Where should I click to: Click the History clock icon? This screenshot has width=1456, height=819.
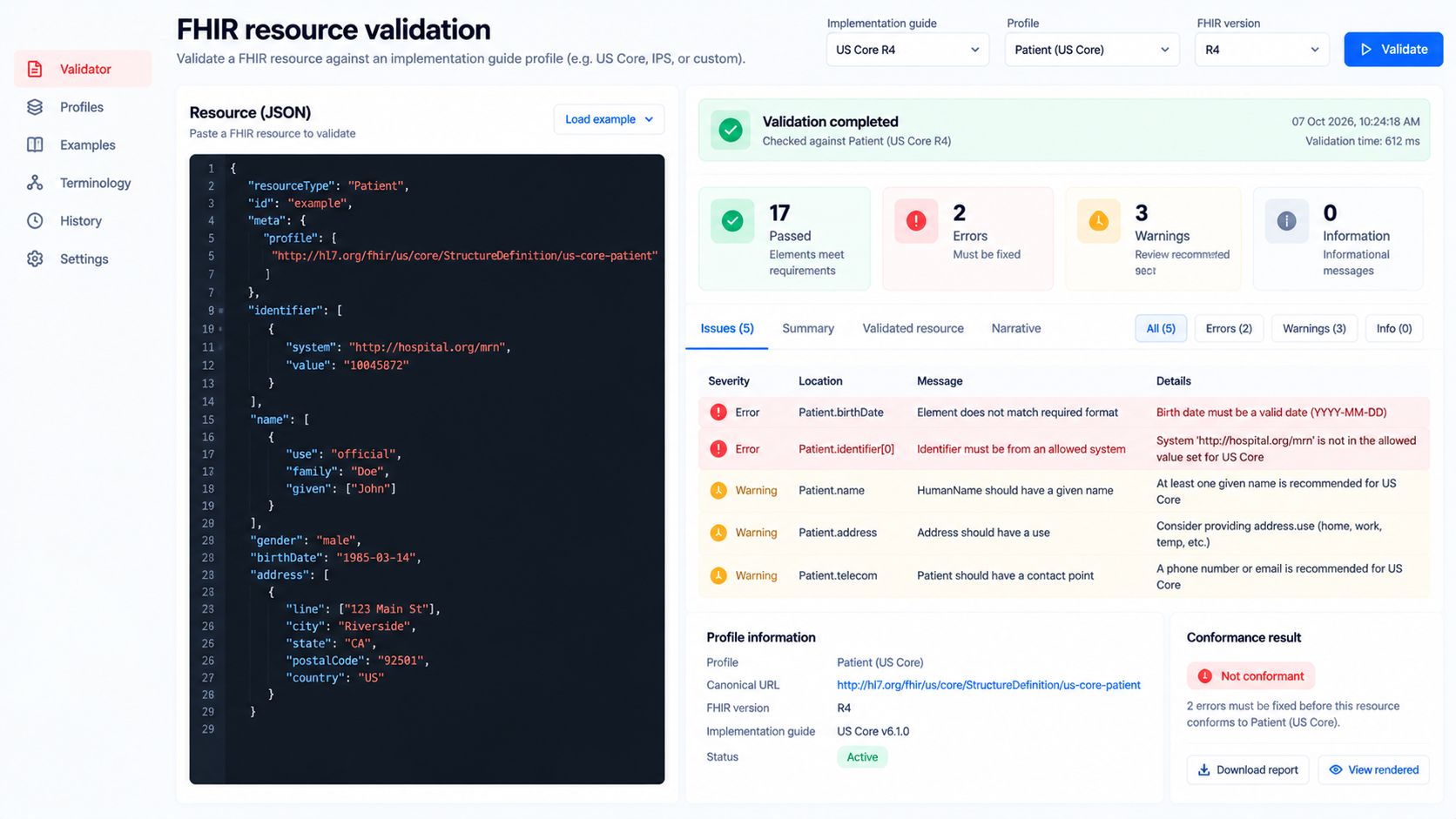click(35, 221)
